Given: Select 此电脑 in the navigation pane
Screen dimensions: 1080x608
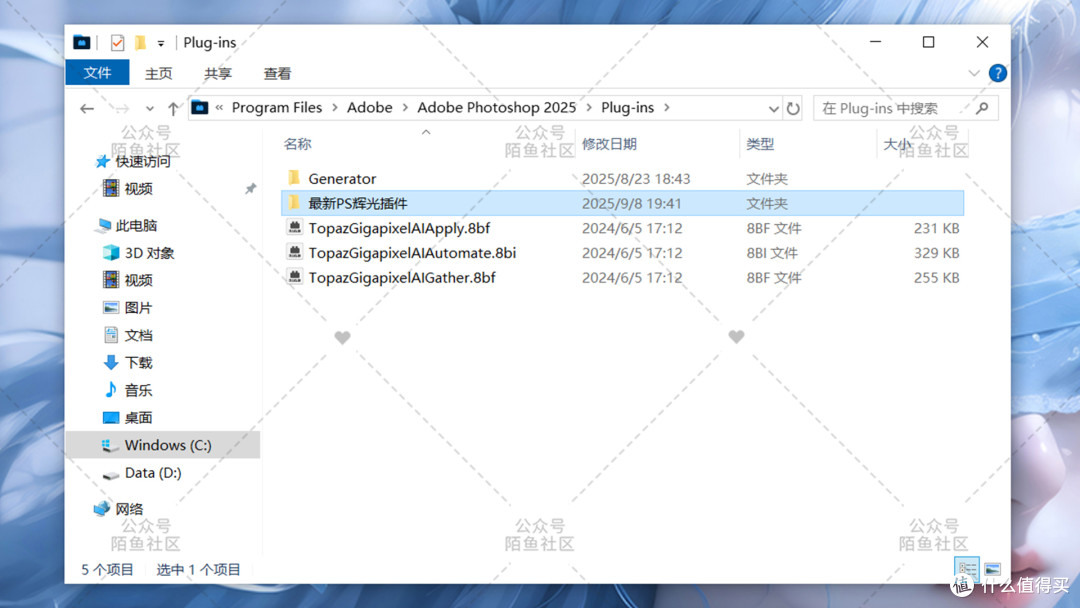Looking at the screenshot, I should 136,225.
